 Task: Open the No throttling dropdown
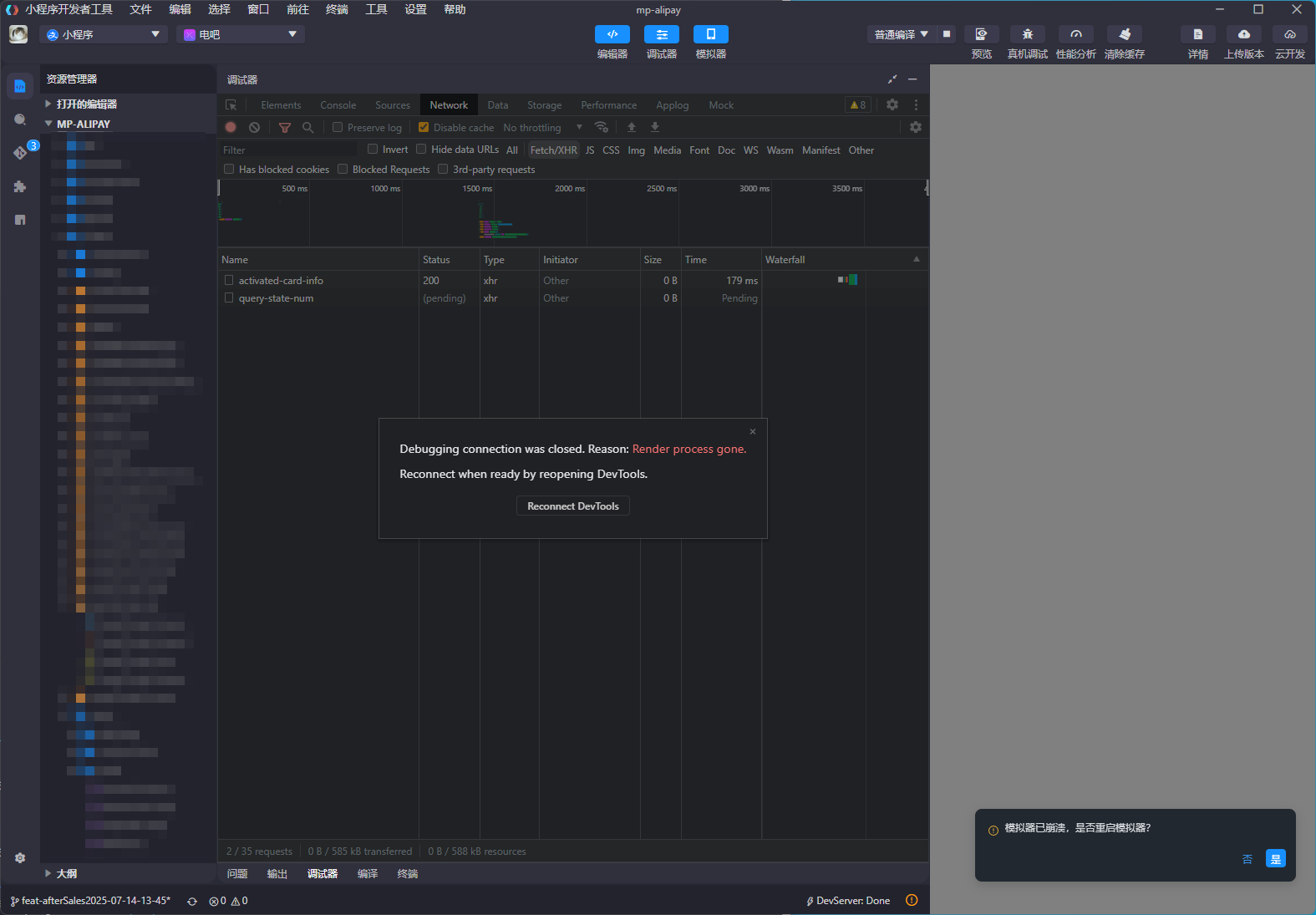542,128
